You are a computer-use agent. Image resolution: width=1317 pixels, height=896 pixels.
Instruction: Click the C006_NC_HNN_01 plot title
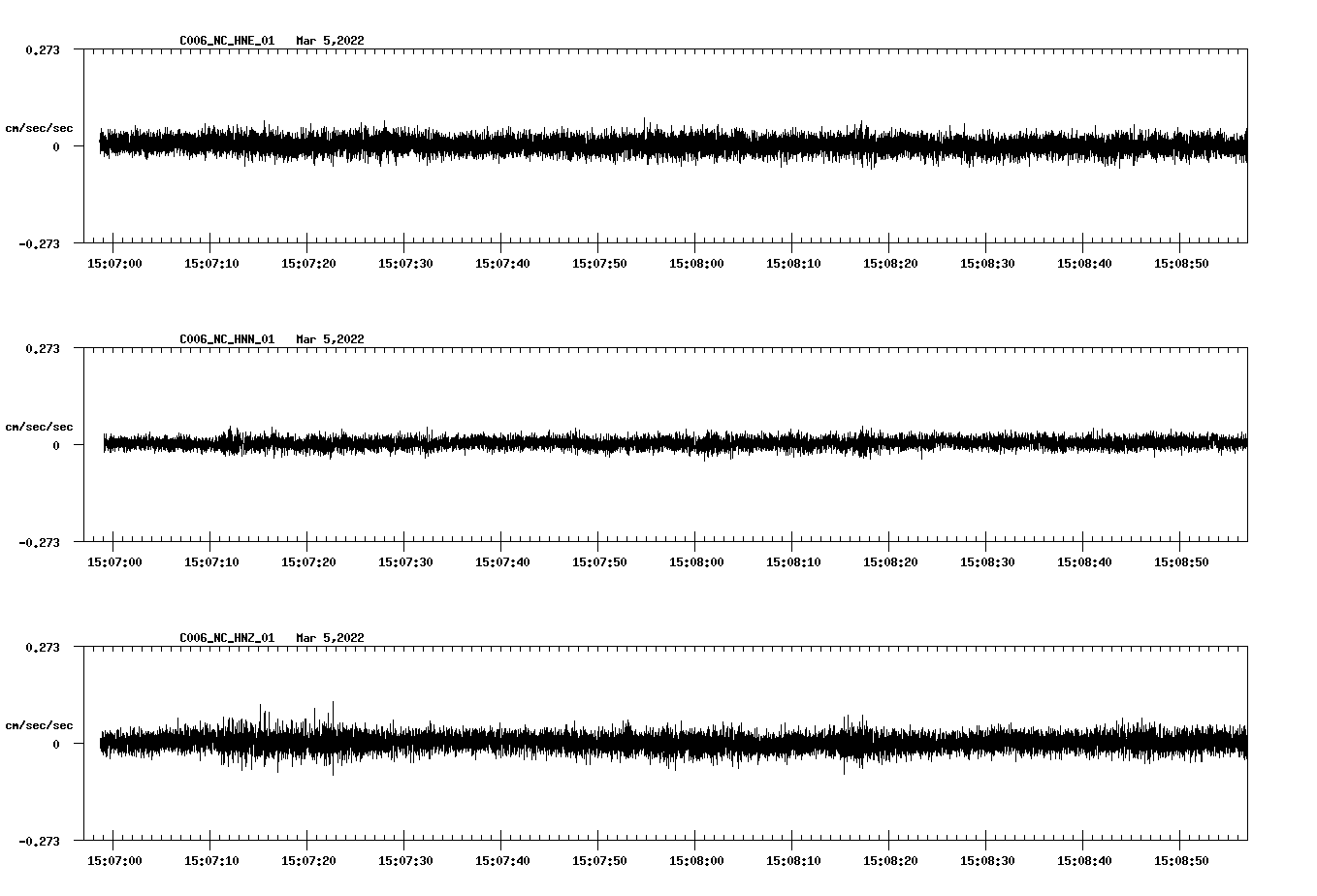coord(227,339)
